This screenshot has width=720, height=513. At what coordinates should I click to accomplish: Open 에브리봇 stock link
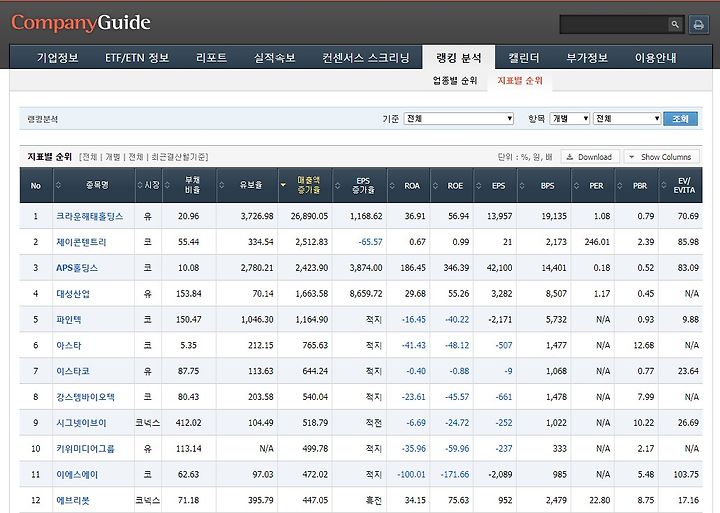[x=73, y=500]
